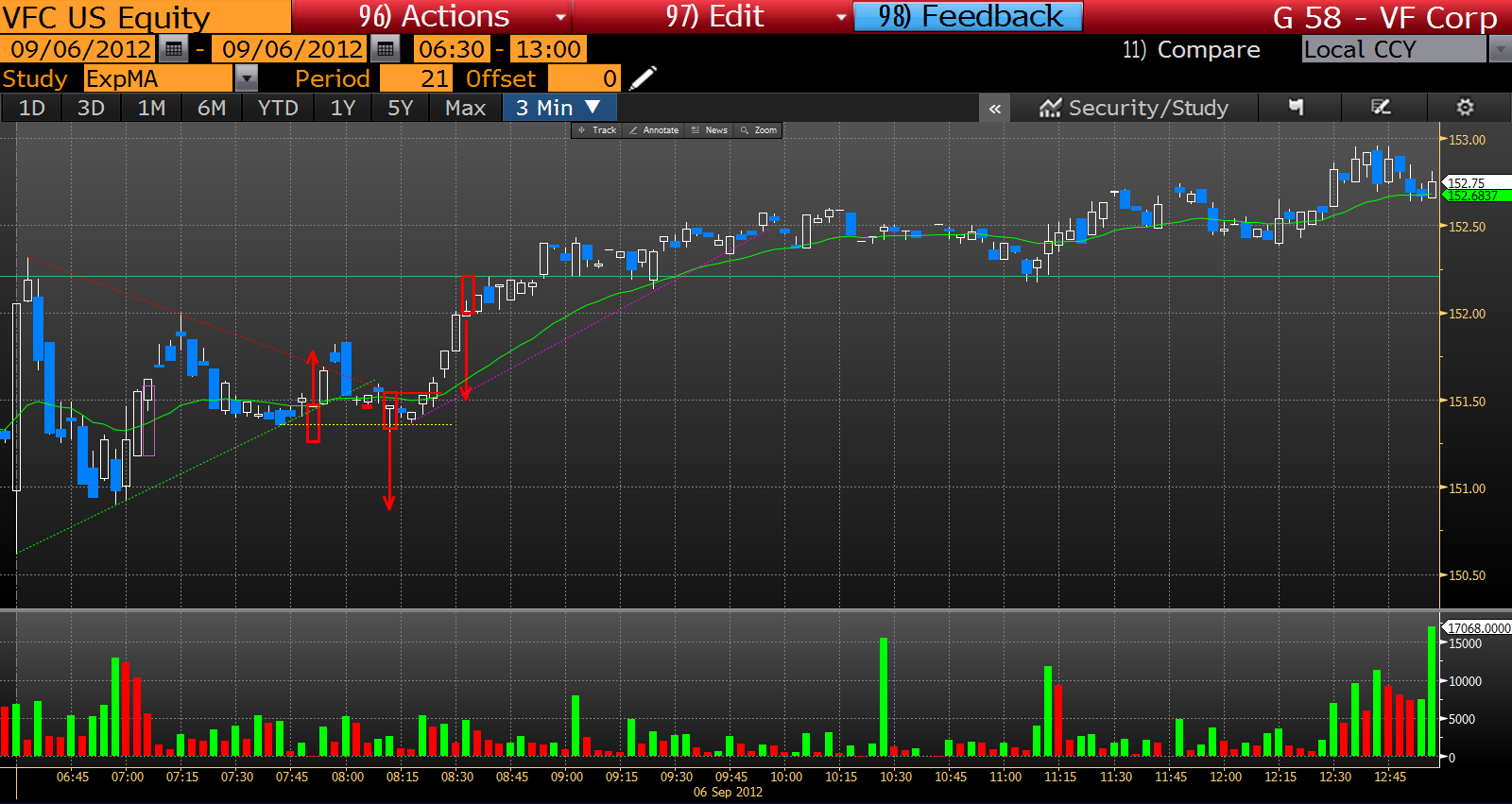Open chart settings gear icon
The image size is (1512, 804).
pos(1465,108)
